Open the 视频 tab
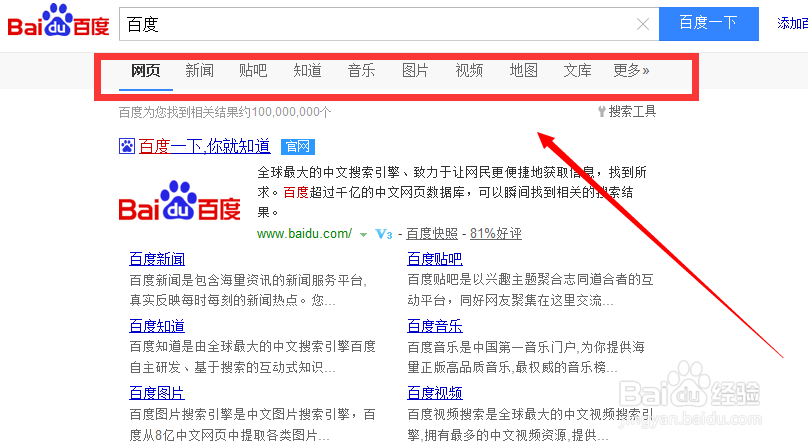 pos(469,70)
